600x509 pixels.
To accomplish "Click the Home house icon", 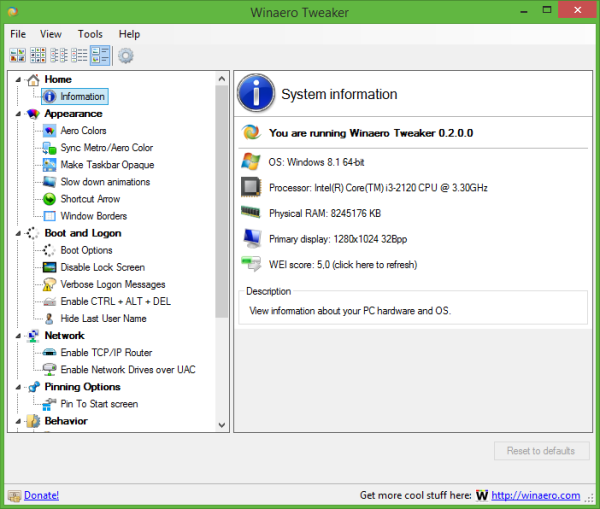I will tap(33, 80).
